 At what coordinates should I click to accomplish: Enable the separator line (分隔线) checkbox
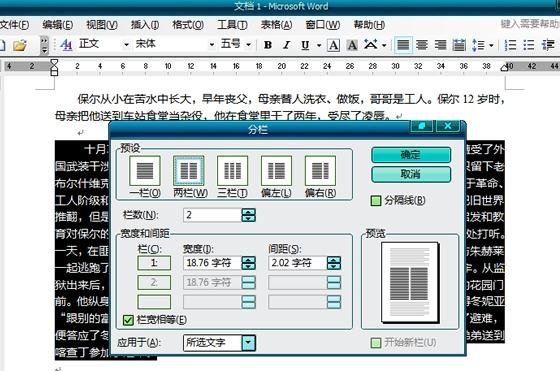(x=376, y=200)
